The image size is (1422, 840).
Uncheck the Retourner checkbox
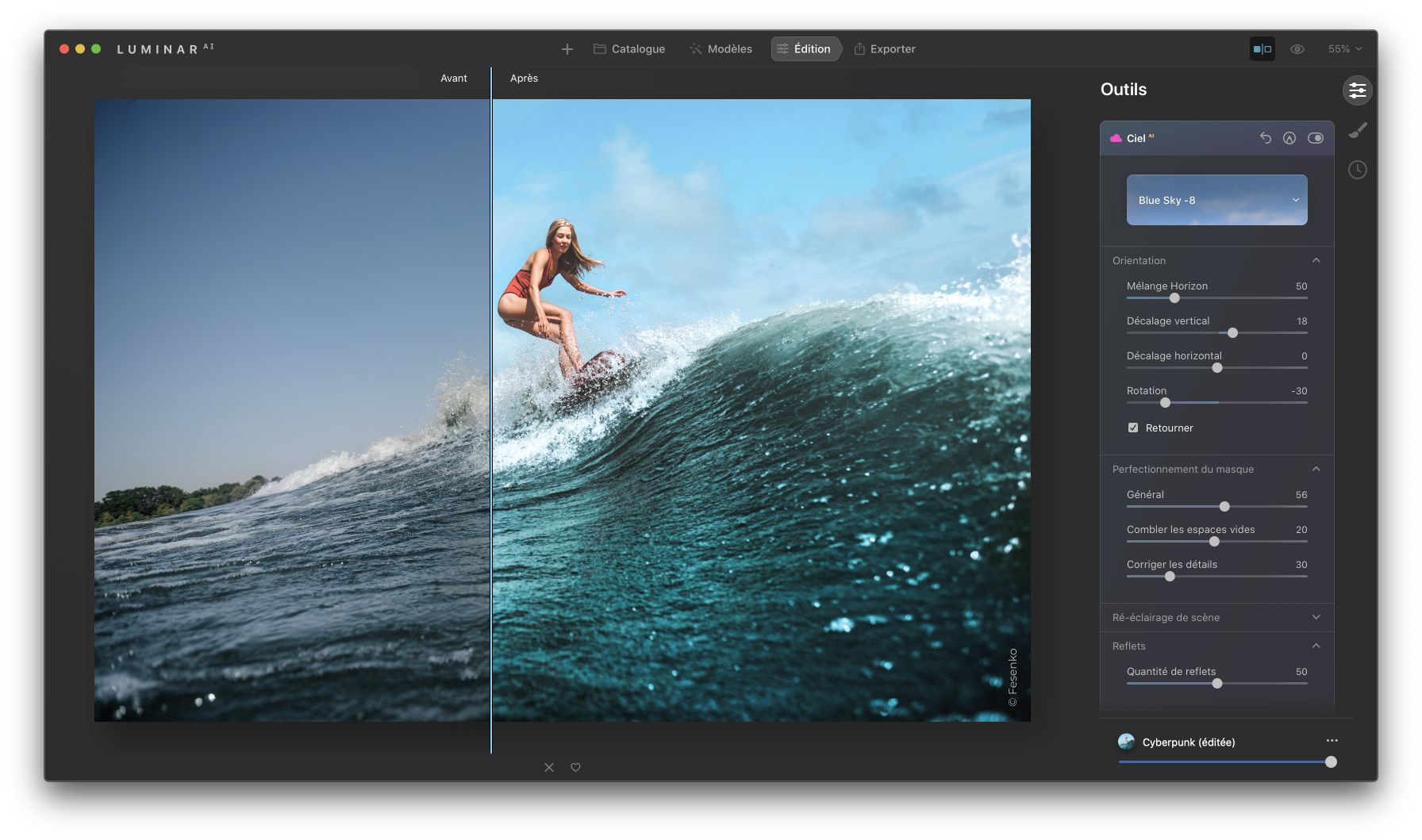pos(1133,428)
